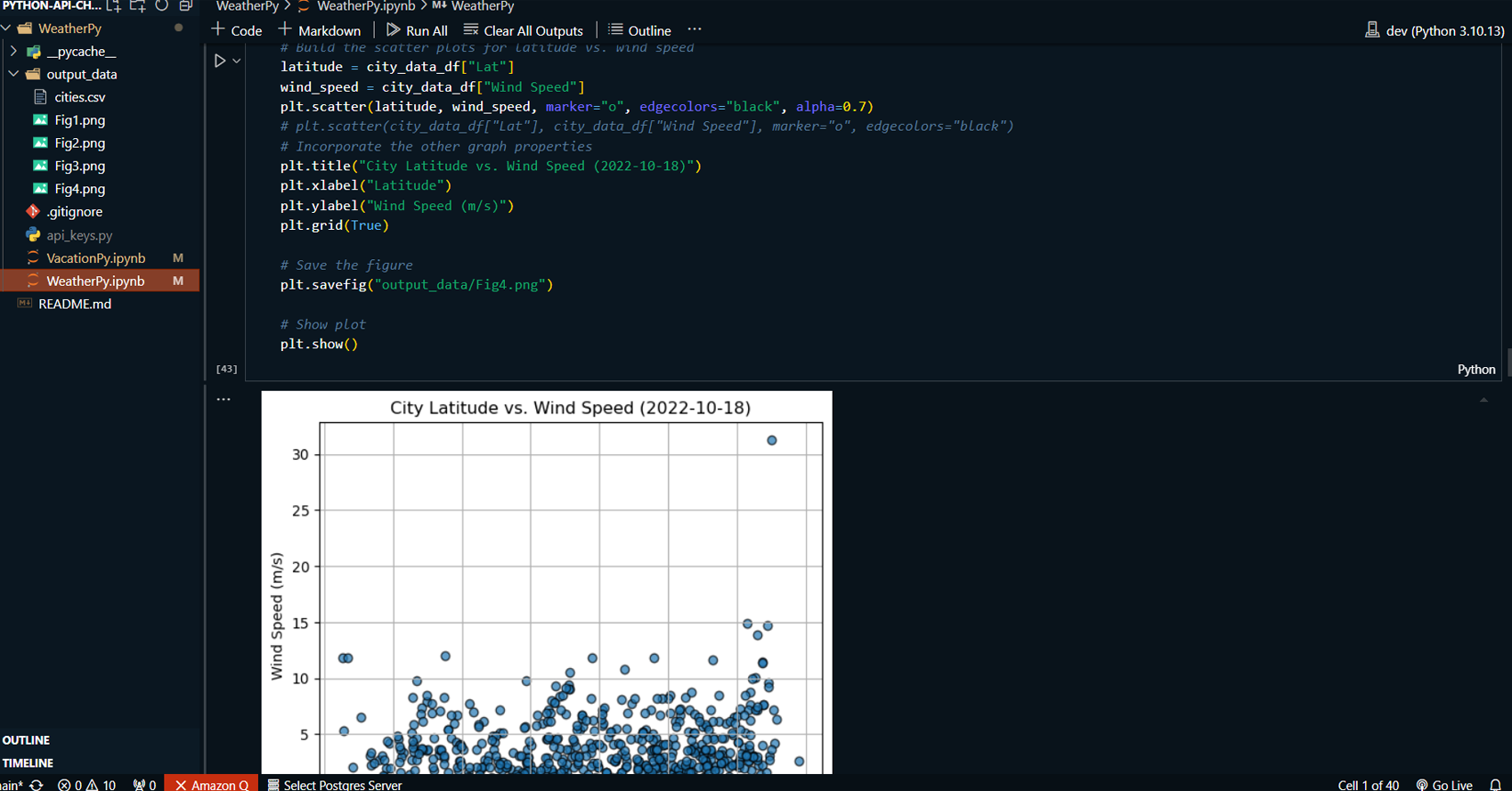Click the New File icon in Explorer header
Image resolution: width=1512 pixels, height=791 pixels.
(114, 5)
